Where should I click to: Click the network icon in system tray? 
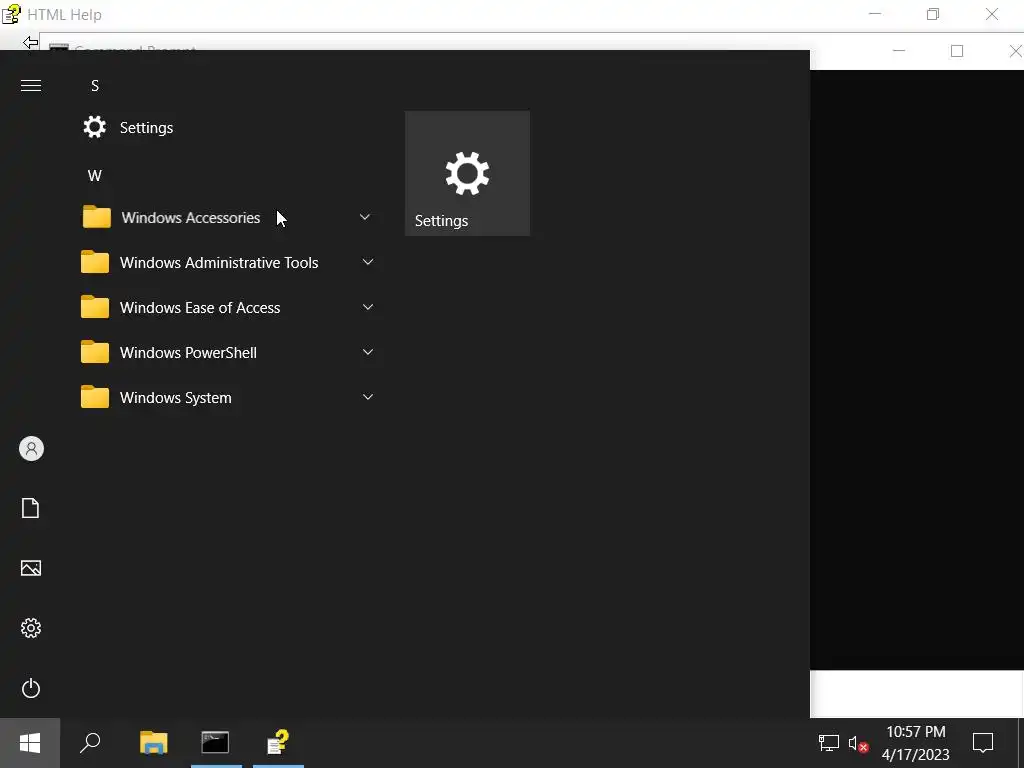pyautogui.click(x=829, y=743)
